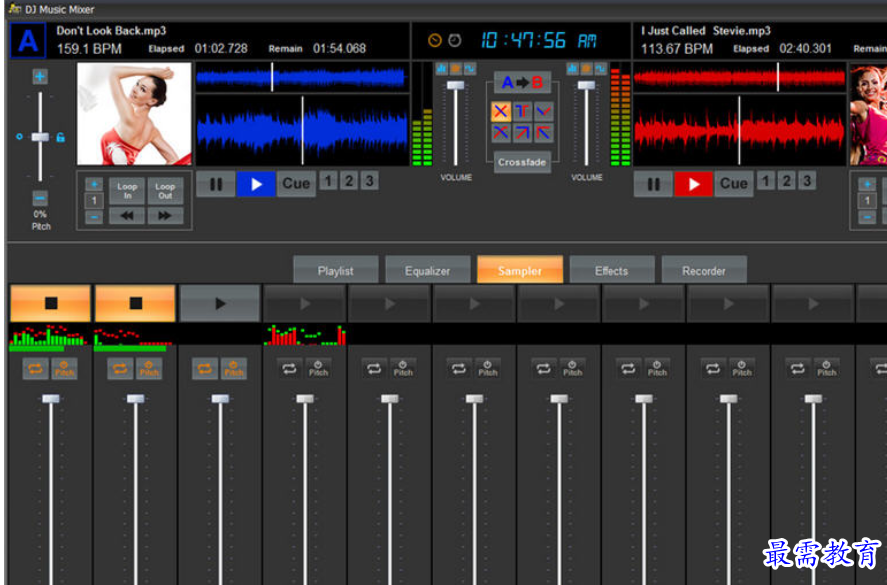The height and width of the screenshot is (585, 887).
Task: Click deck B blue waveform icon
Action: point(601,68)
